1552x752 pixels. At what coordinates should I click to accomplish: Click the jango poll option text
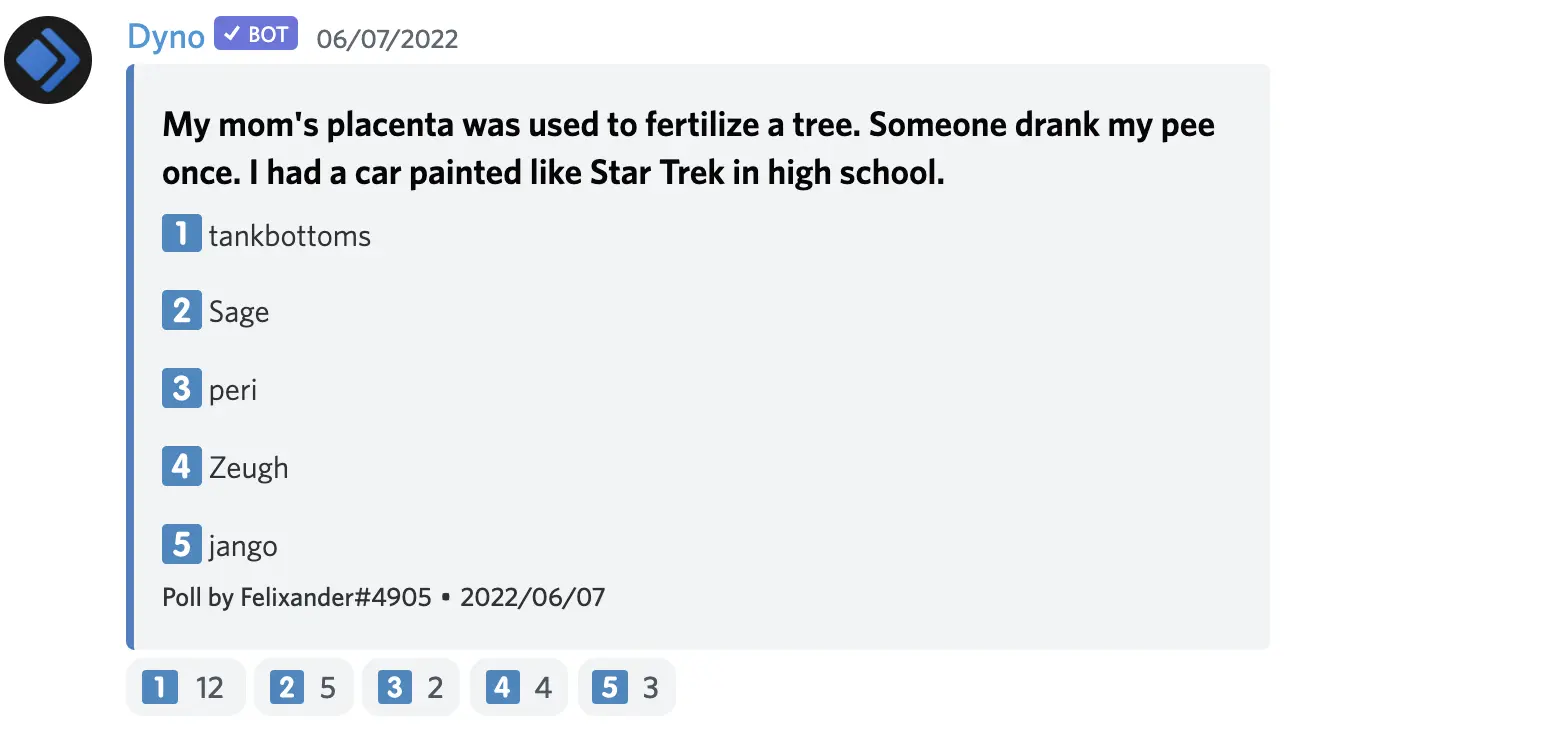coord(243,547)
